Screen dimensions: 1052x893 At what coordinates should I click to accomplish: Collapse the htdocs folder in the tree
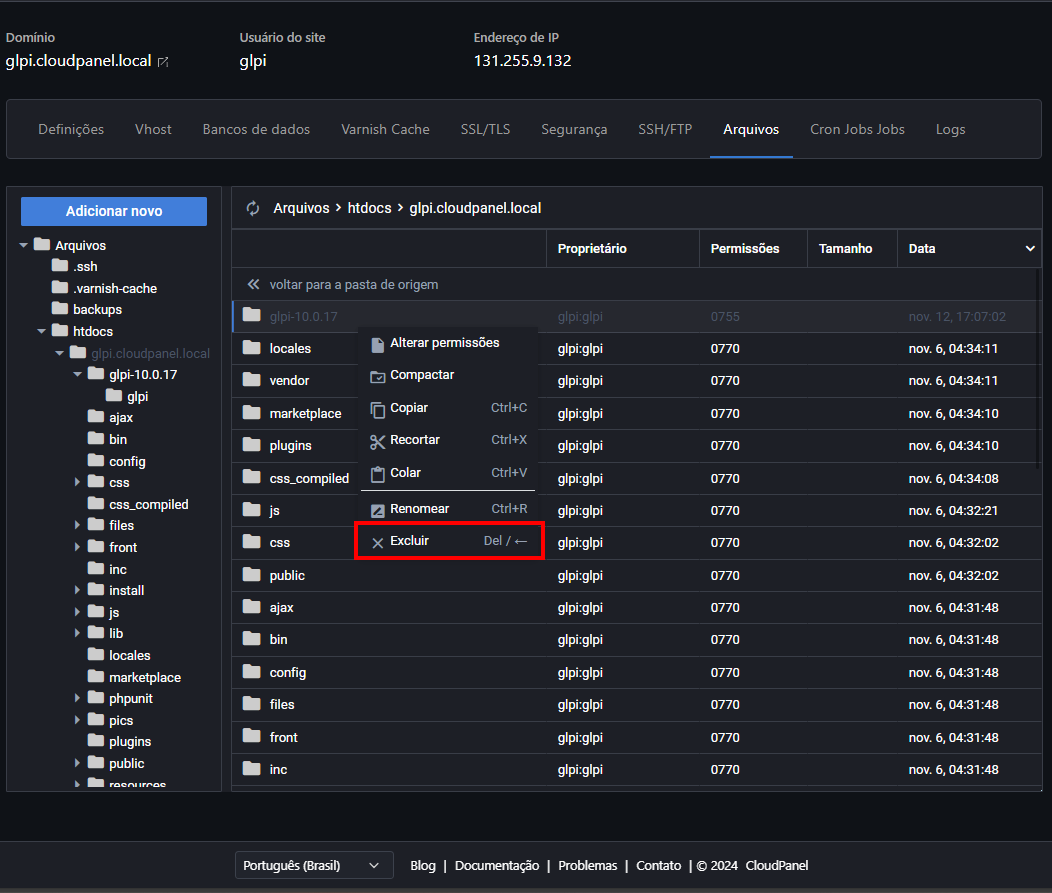[x=42, y=331]
